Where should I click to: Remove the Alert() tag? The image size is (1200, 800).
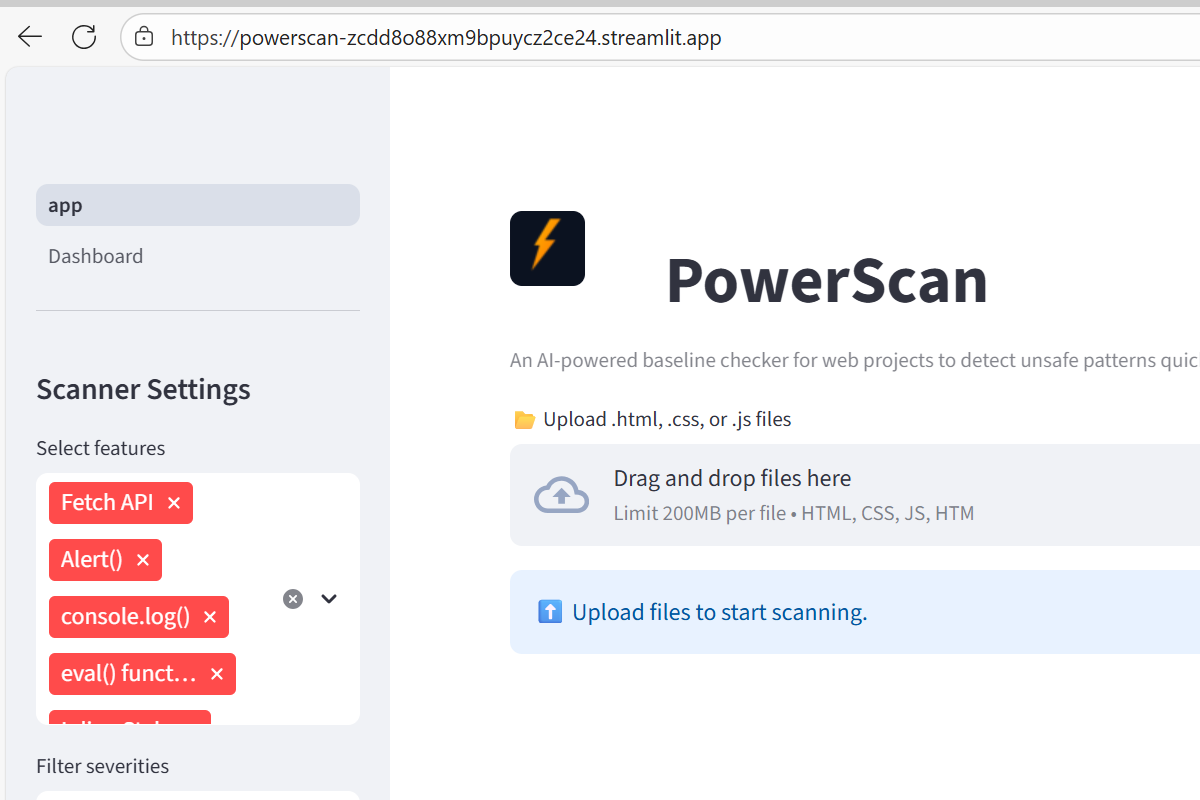coord(142,560)
